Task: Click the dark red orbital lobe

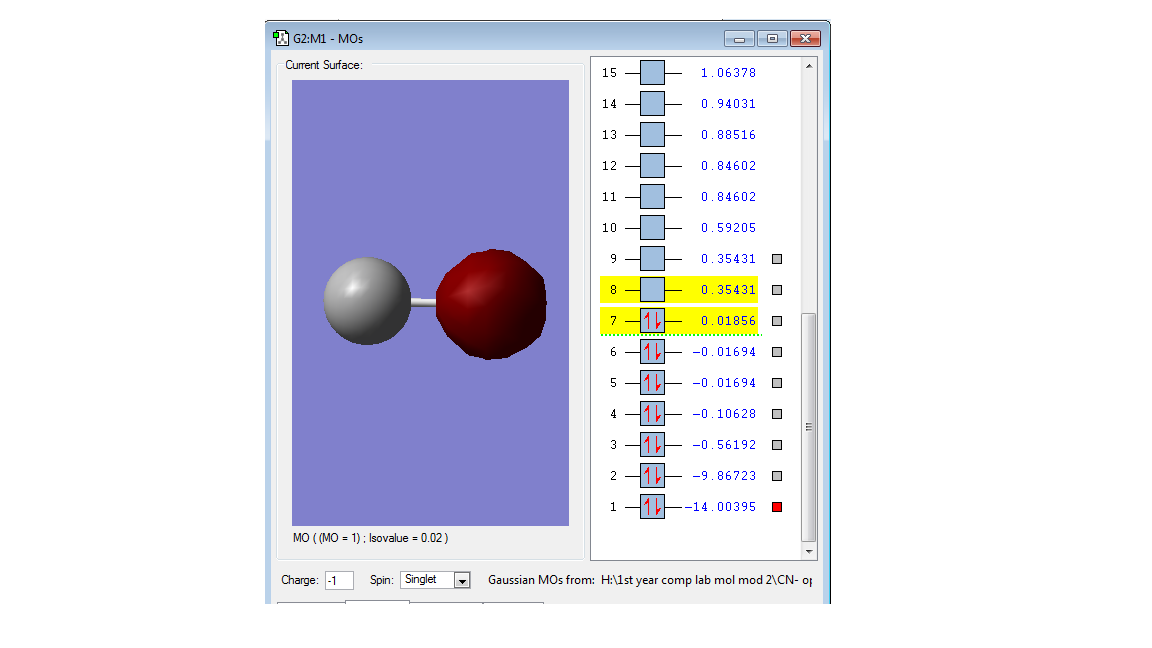Action: point(492,304)
